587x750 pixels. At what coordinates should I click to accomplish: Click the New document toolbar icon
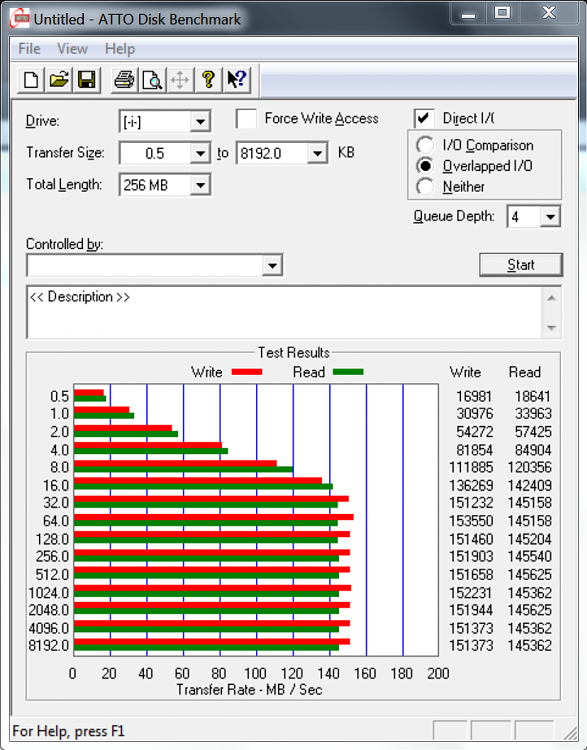click(x=31, y=80)
